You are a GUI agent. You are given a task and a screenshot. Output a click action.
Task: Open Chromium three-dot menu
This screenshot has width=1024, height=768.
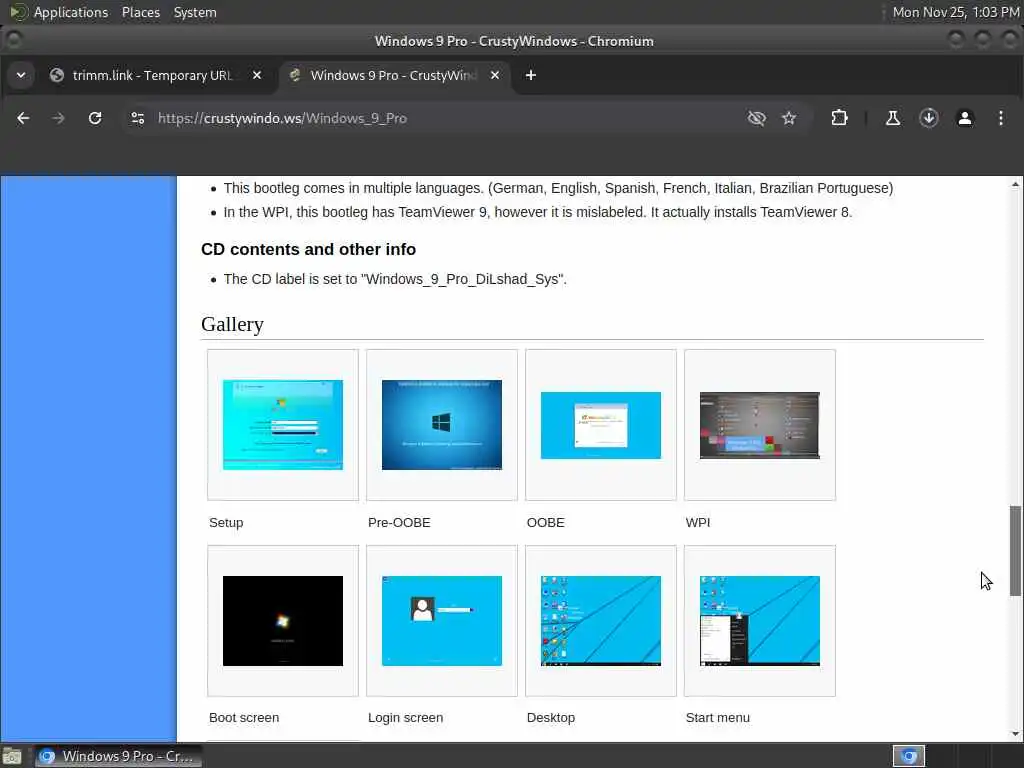pos(1000,118)
